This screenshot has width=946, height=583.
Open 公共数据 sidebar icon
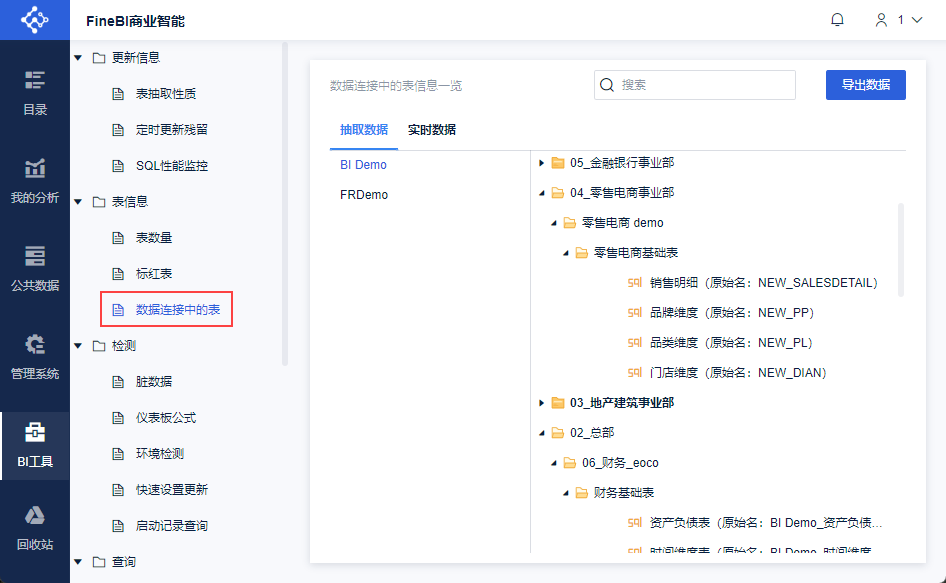[x=35, y=267]
